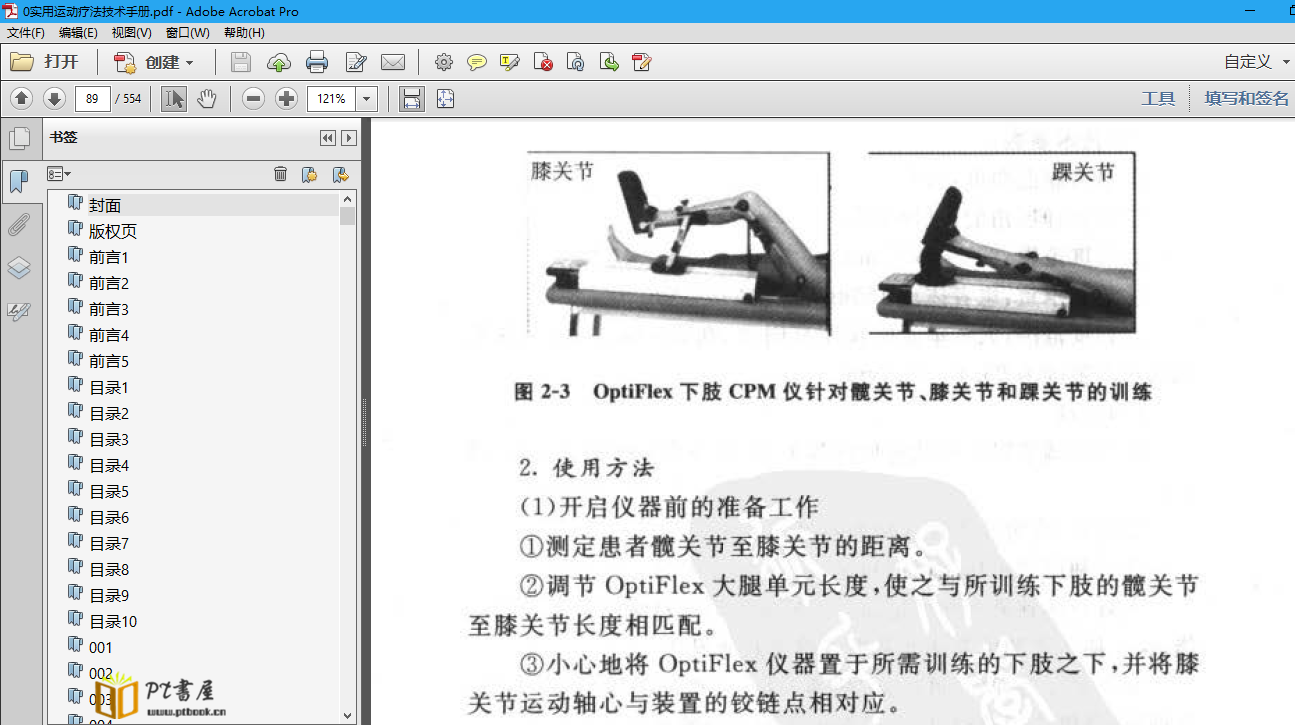This screenshot has width=1295, height=725.
Task: Click the bookmarks list scroll-up arrow
Action: point(348,199)
